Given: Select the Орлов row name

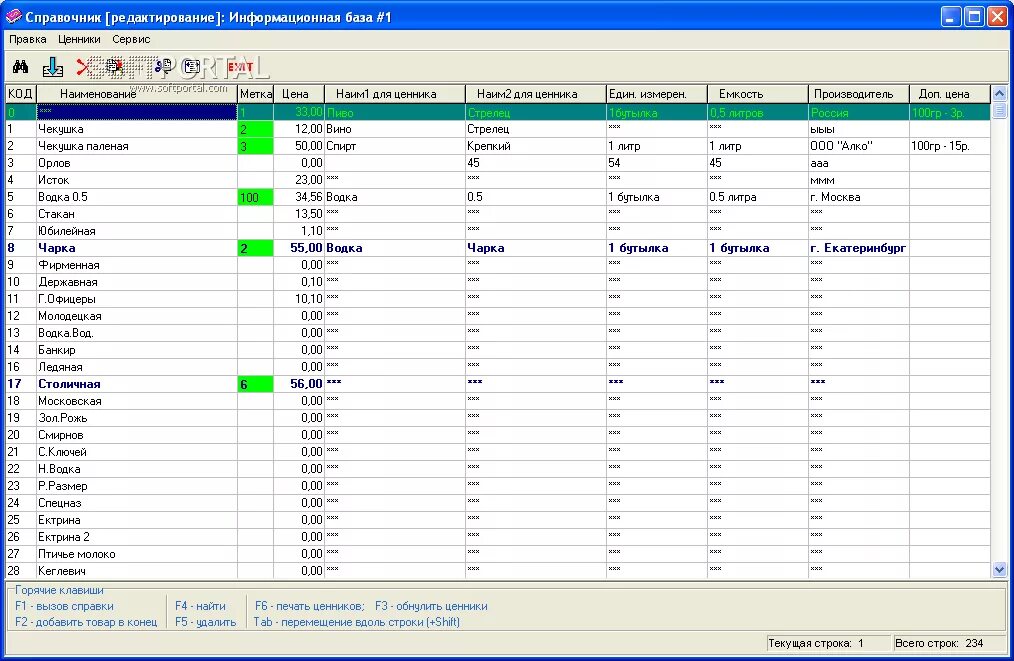Looking at the screenshot, I should pos(137,163).
